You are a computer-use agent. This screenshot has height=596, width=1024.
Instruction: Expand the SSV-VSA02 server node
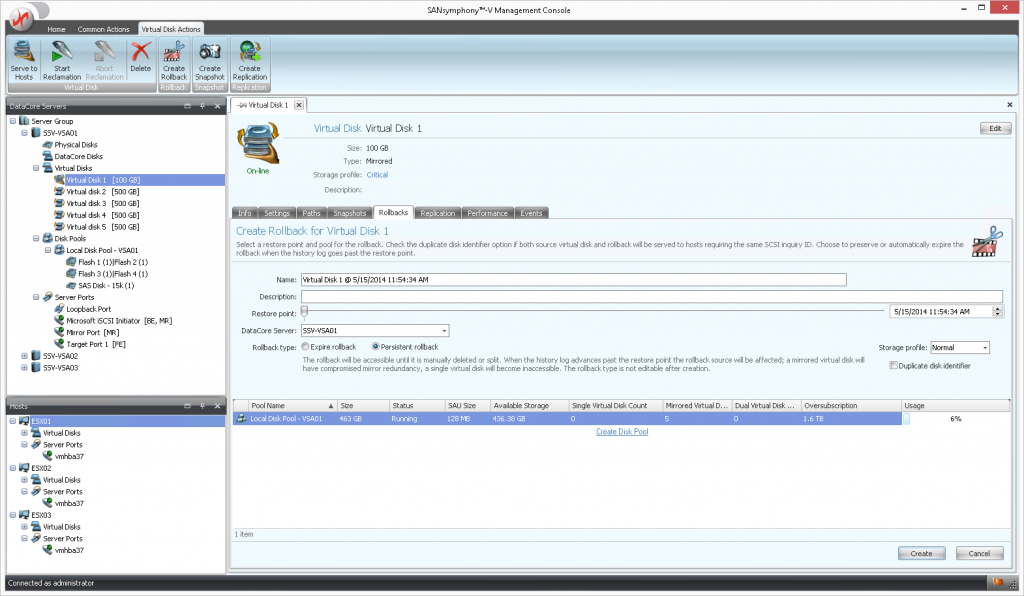tap(25, 355)
